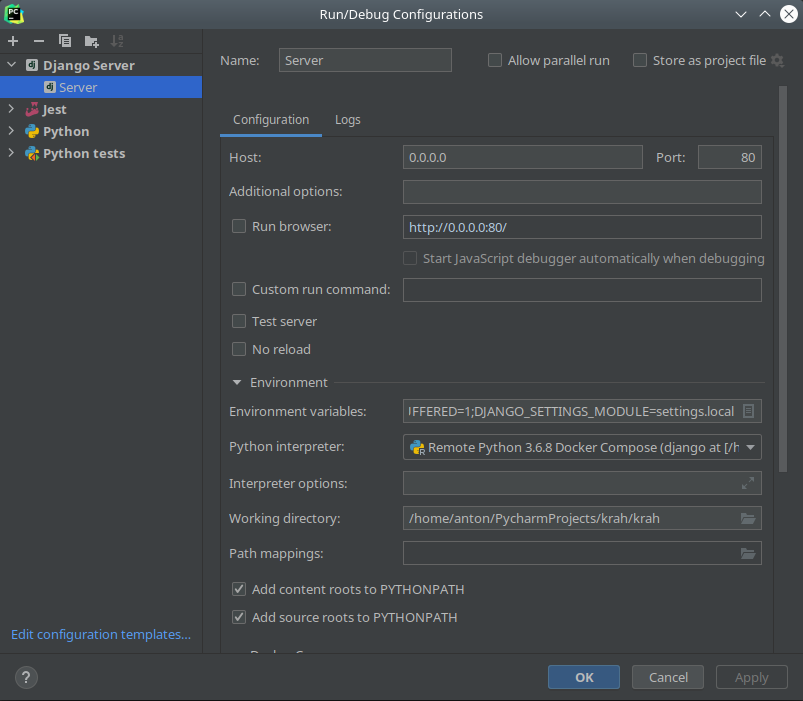
Task: Remove the selected configuration
Action: click(x=39, y=41)
